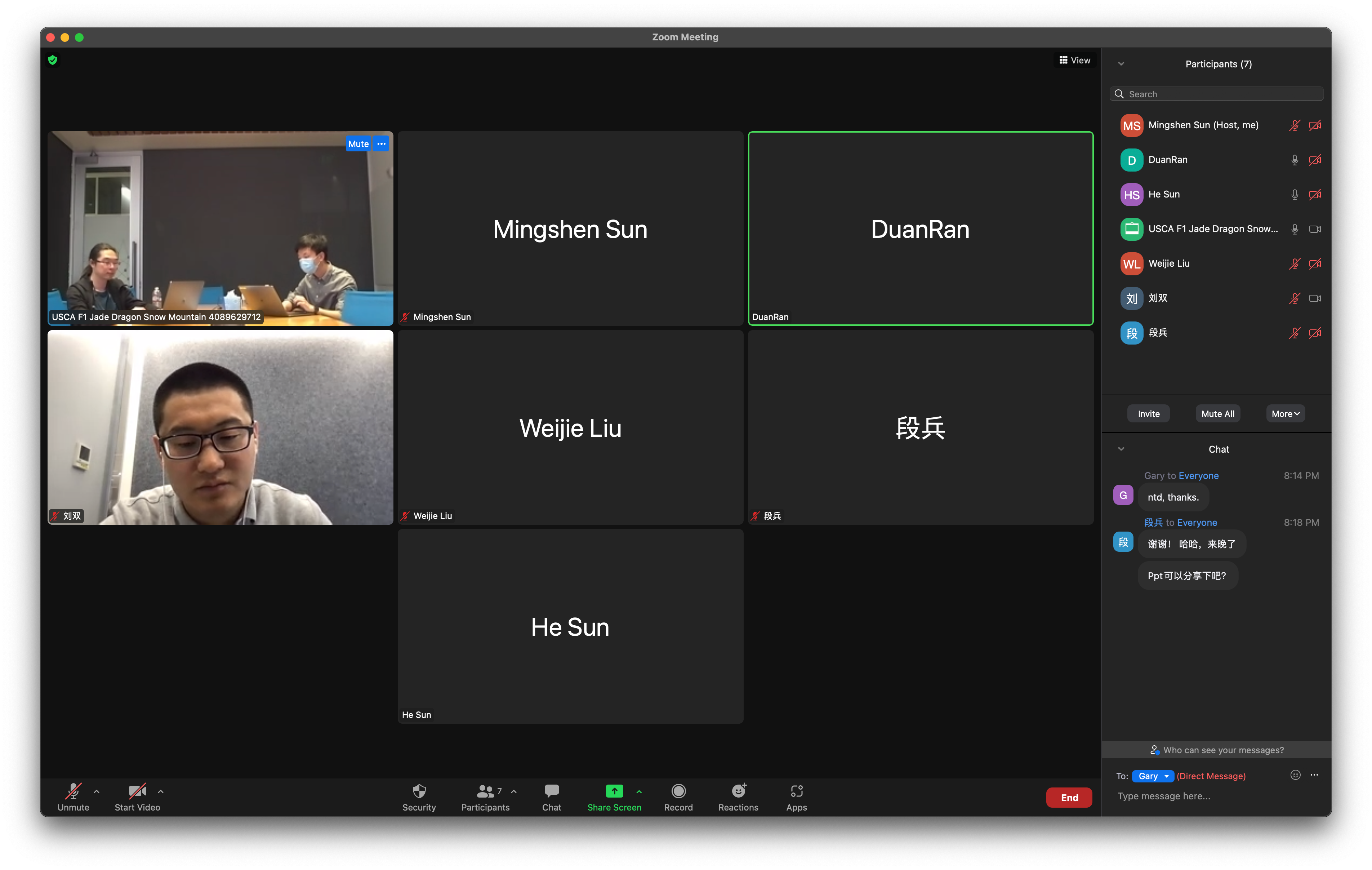This screenshot has height=870, width=1372.
Task: Click the Record icon
Action: pos(678,791)
